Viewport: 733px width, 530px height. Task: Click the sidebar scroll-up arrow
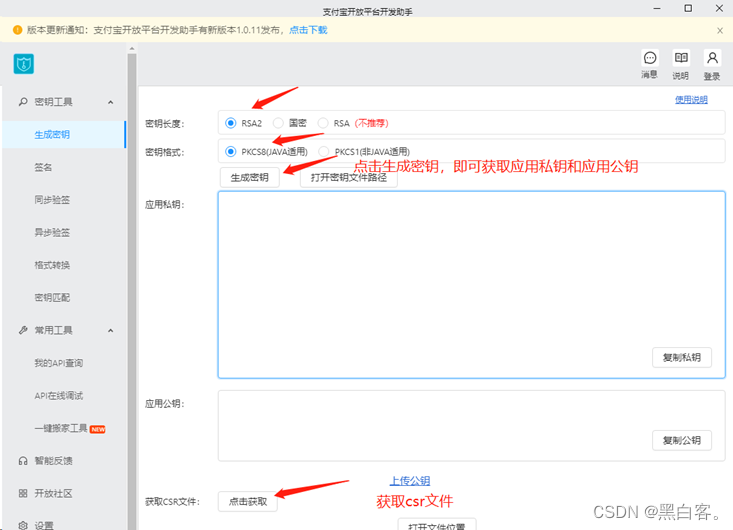coord(132,49)
